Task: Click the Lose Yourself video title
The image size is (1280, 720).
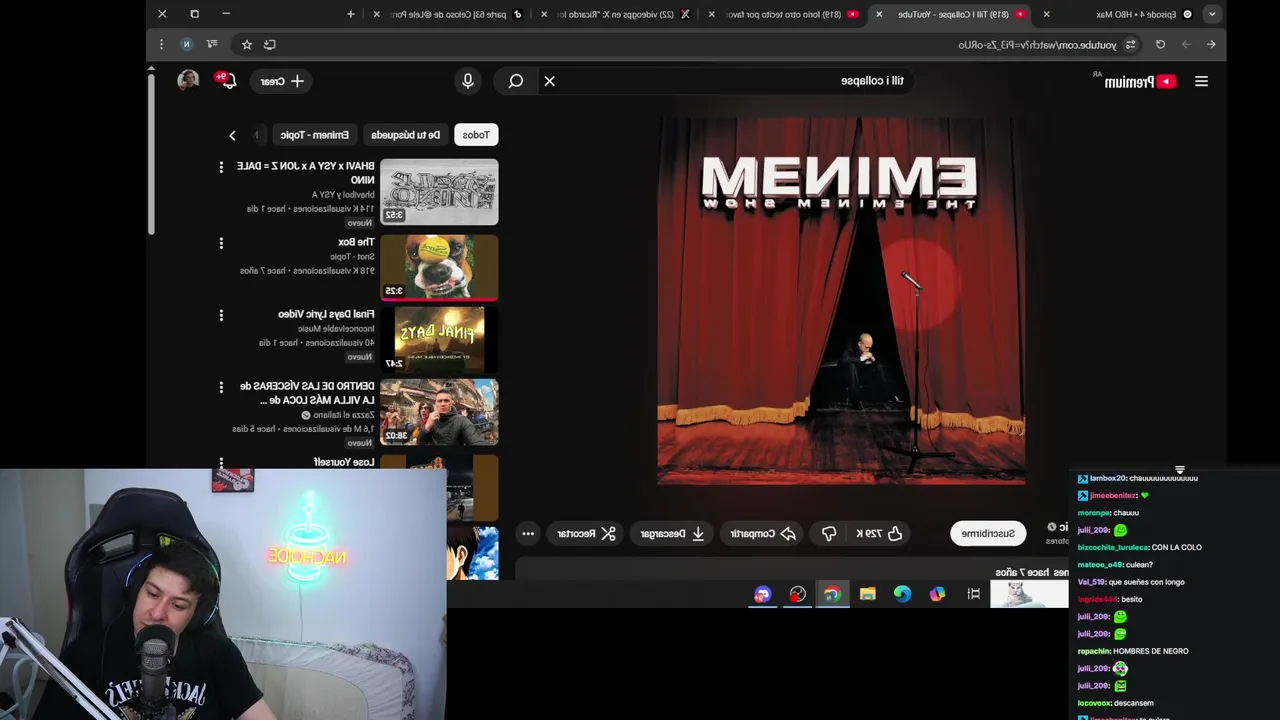Action: pos(344,462)
